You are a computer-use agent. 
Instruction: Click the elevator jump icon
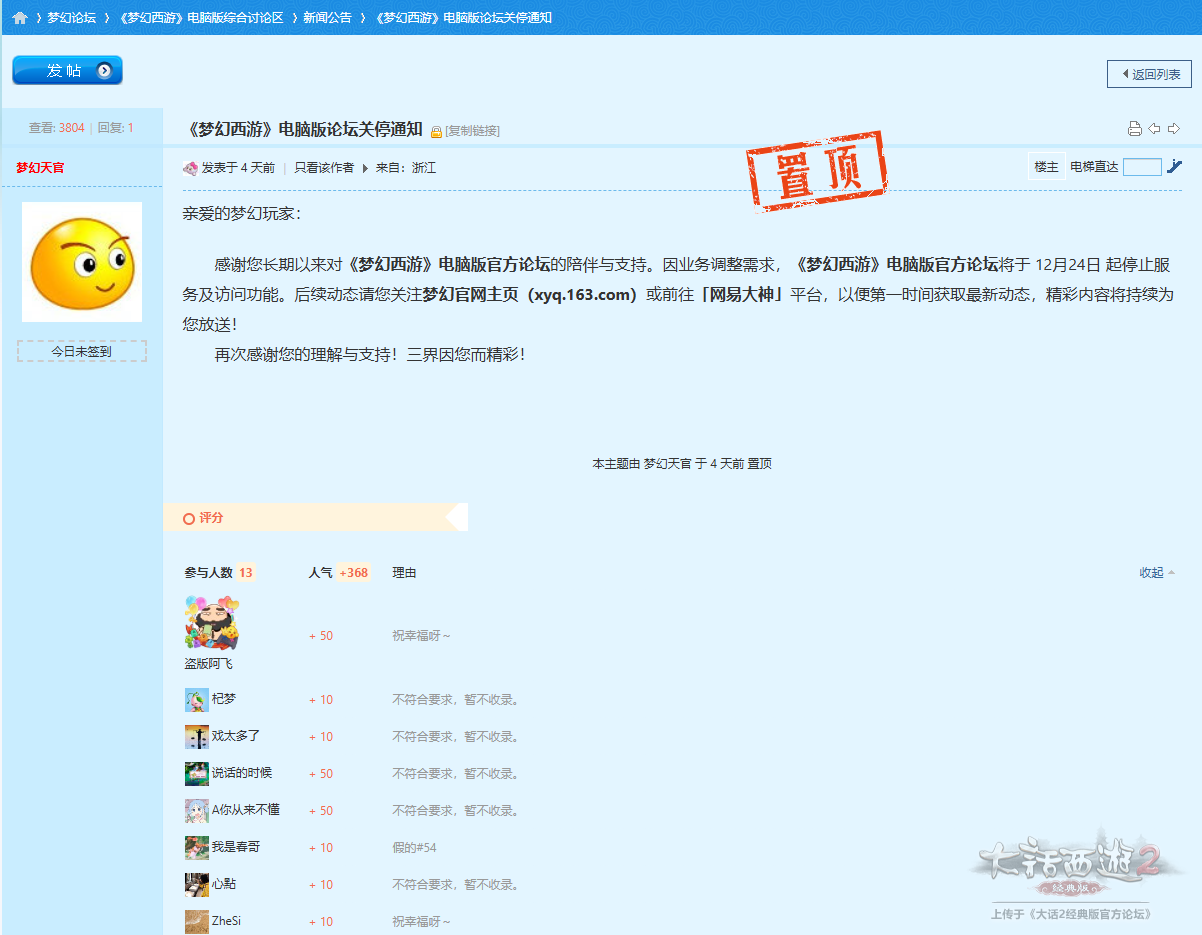coord(1175,167)
